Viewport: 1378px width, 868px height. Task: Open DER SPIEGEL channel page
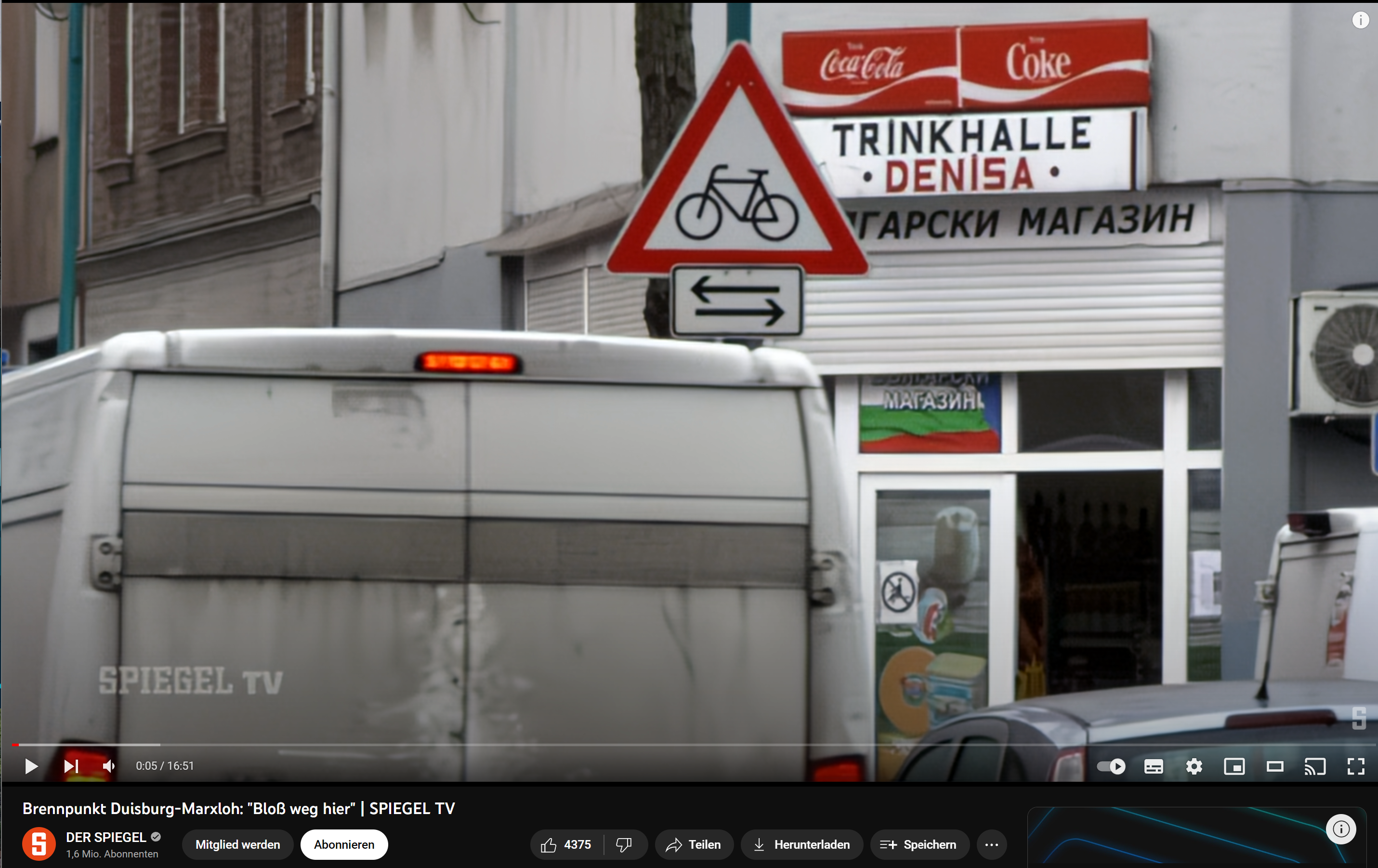tap(106, 837)
